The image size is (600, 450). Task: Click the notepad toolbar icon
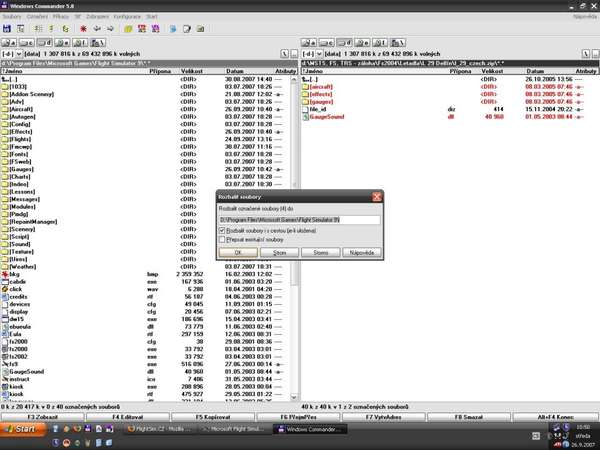coord(187,29)
